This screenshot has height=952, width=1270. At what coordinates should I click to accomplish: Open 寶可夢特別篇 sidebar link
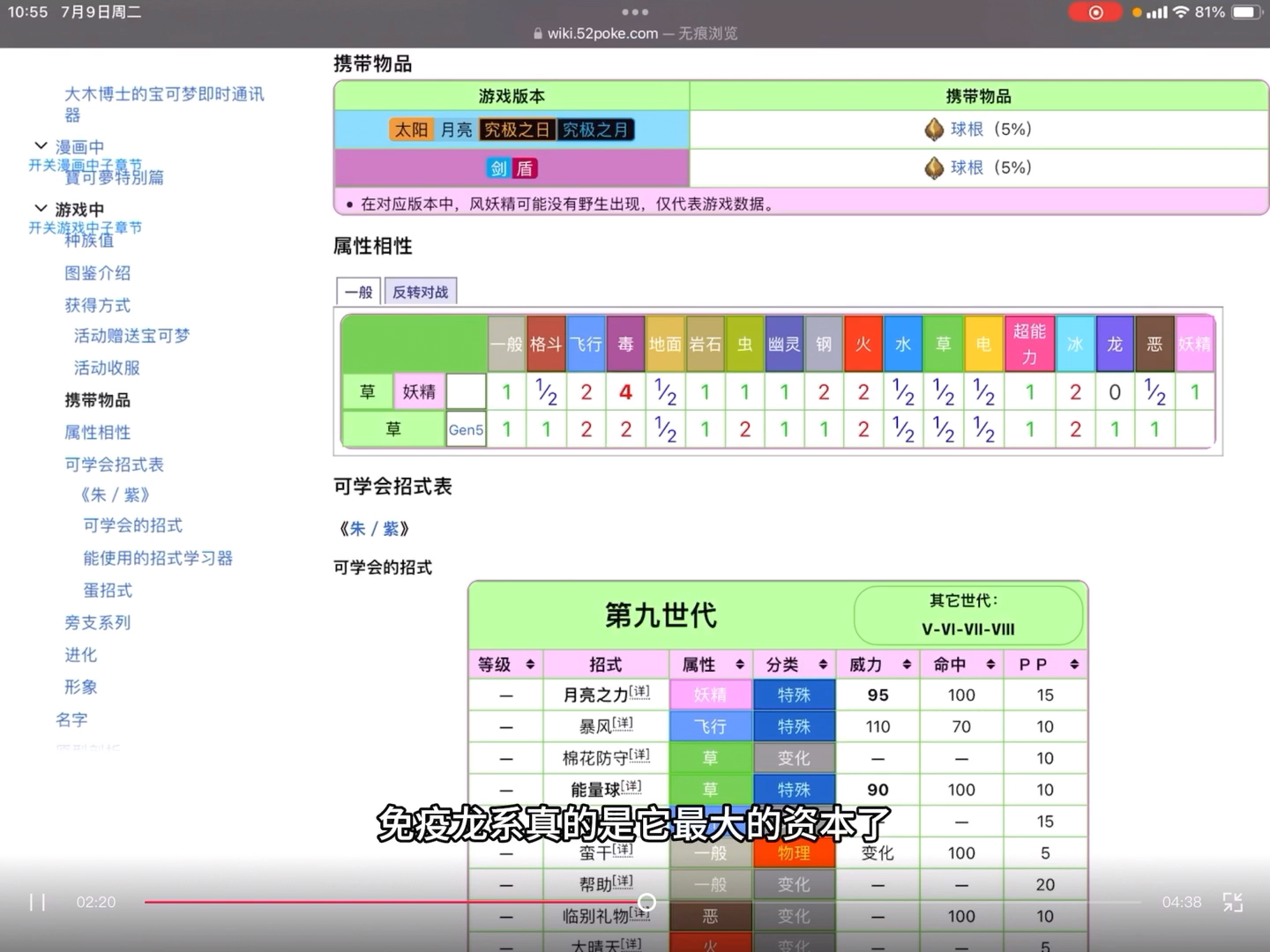pyautogui.click(x=115, y=177)
